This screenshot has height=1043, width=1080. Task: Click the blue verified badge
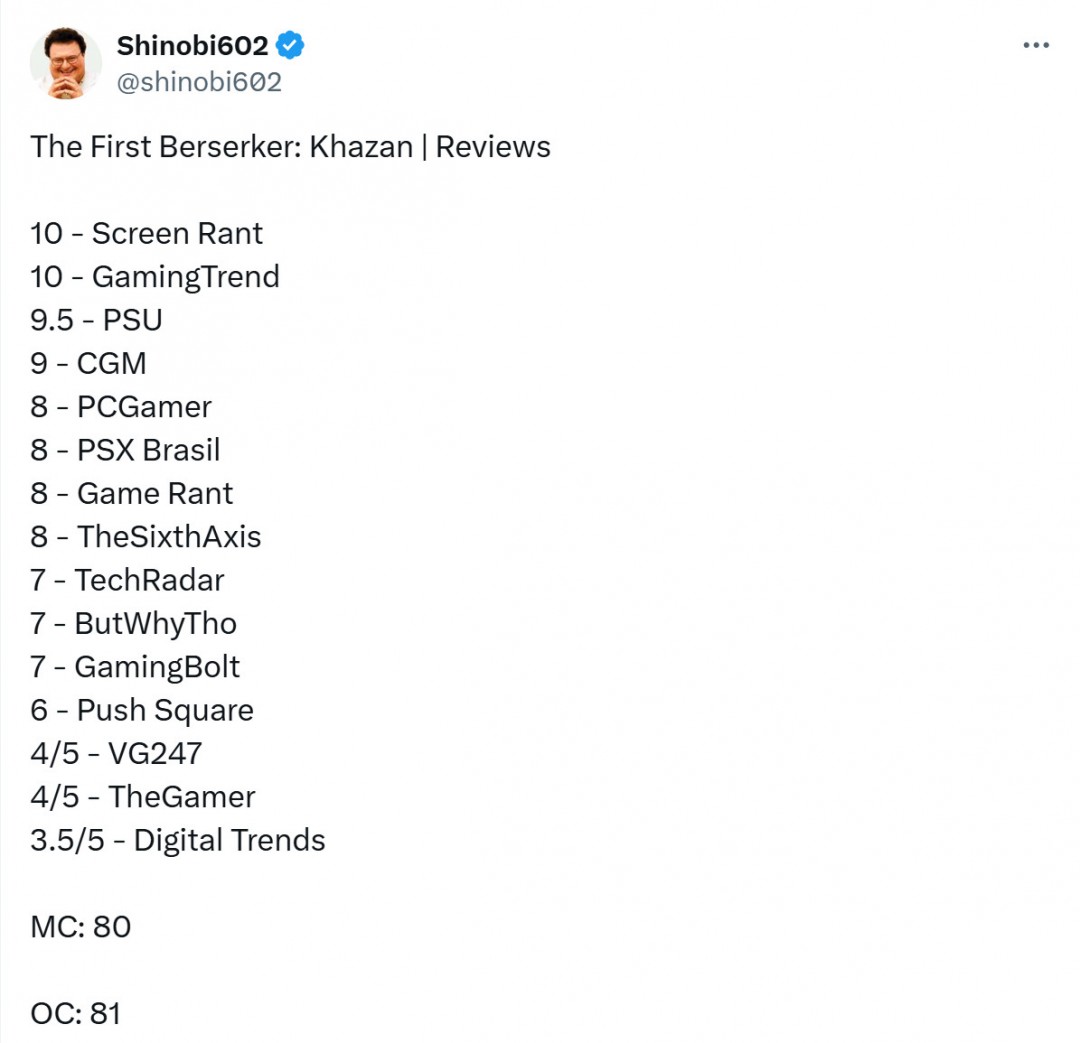[x=290, y=45]
